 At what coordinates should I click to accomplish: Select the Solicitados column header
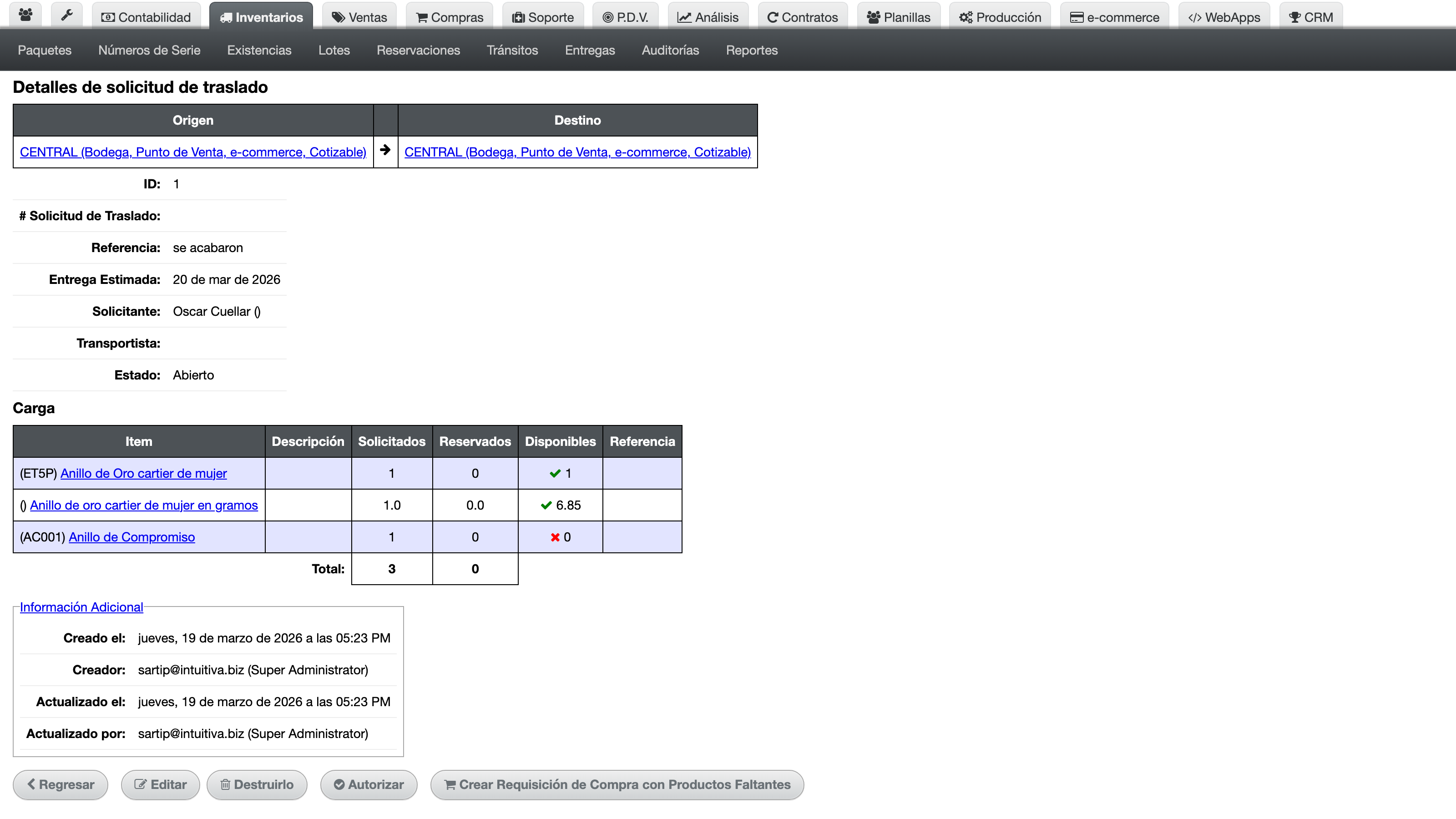click(392, 441)
